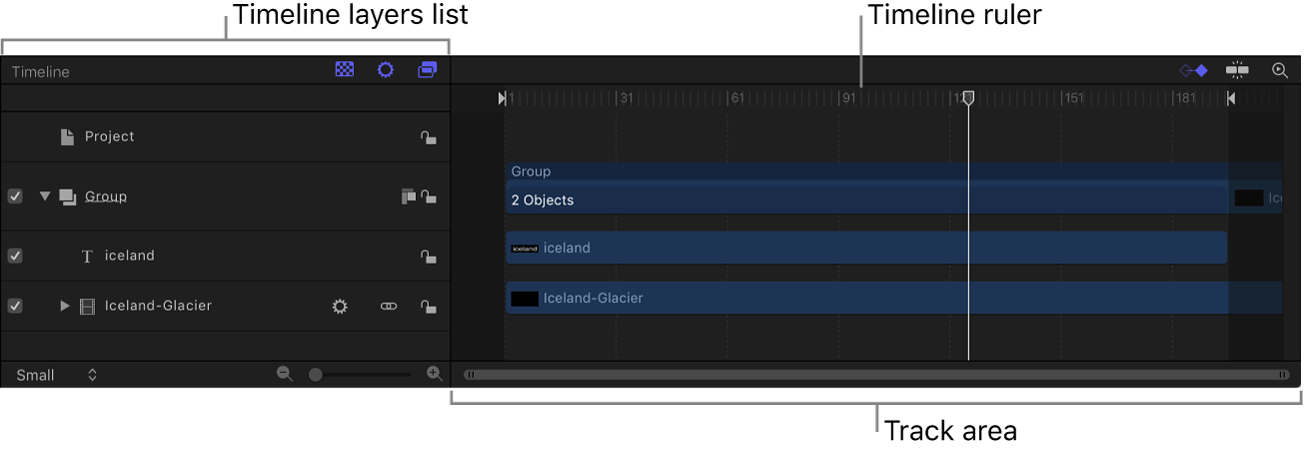The height and width of the screenshot is (458, 1304).
Task: Toggle the show masks checkerboard icon
Action: click(x=344, y=70)
